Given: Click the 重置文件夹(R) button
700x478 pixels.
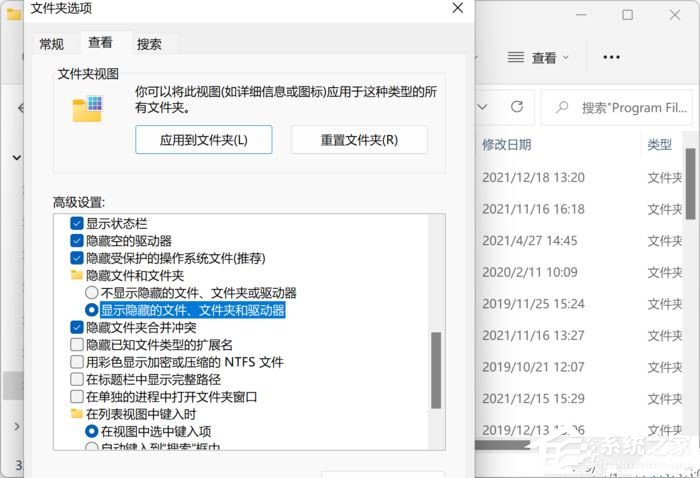Looking at the screenshot, I should 359,140.
